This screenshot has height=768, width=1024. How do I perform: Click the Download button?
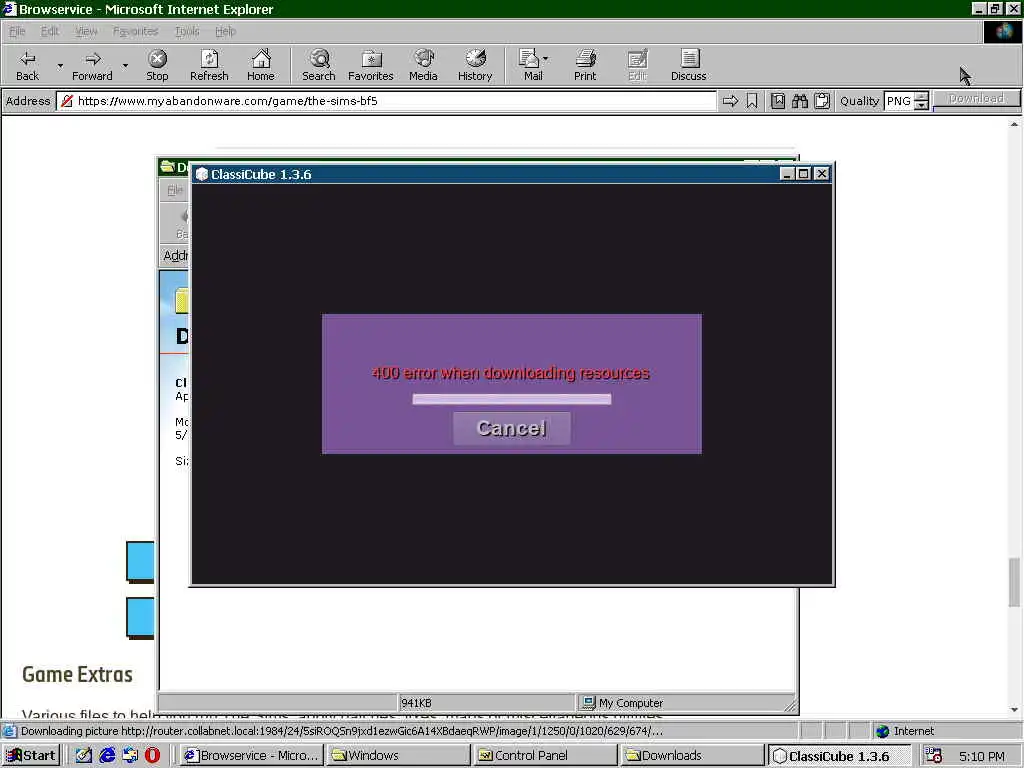tap(976, 99)
